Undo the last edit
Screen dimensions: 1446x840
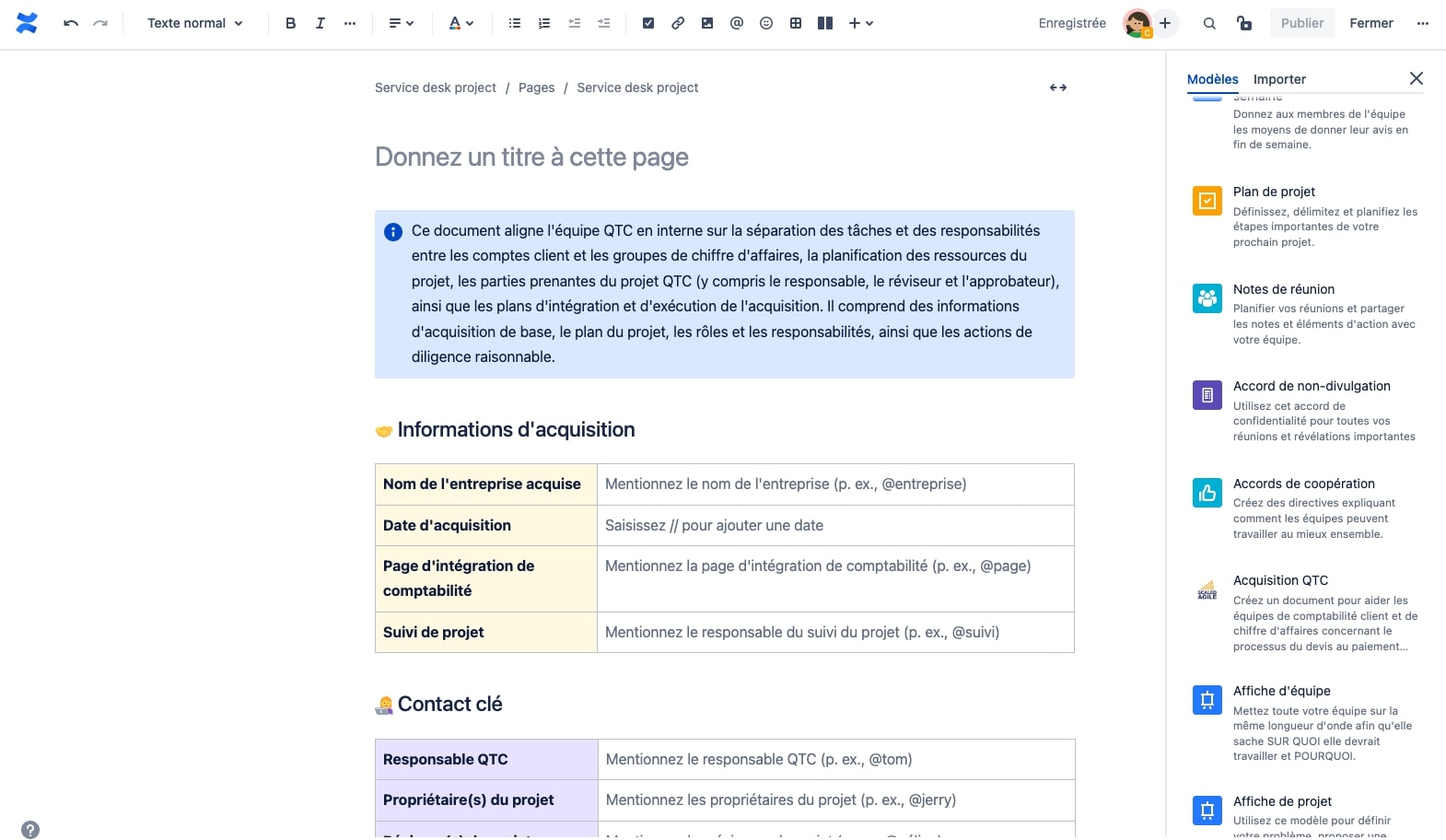[x=71, y=23]
